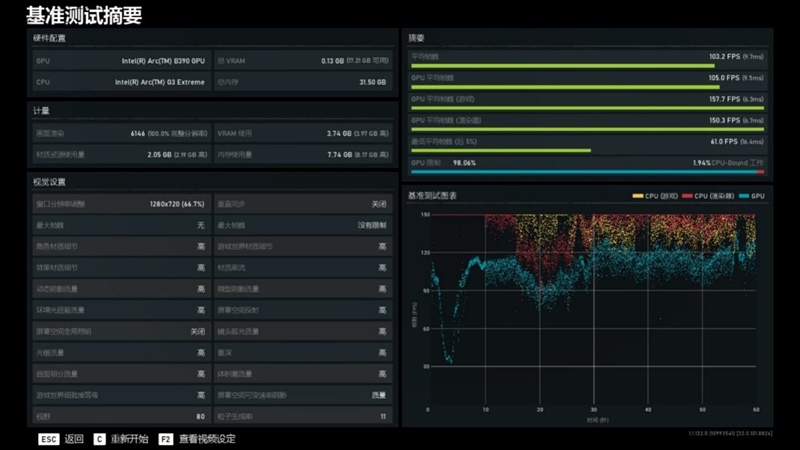
Task: Open 查看视频设定 video settings
Action: click(x=207, y=439)
